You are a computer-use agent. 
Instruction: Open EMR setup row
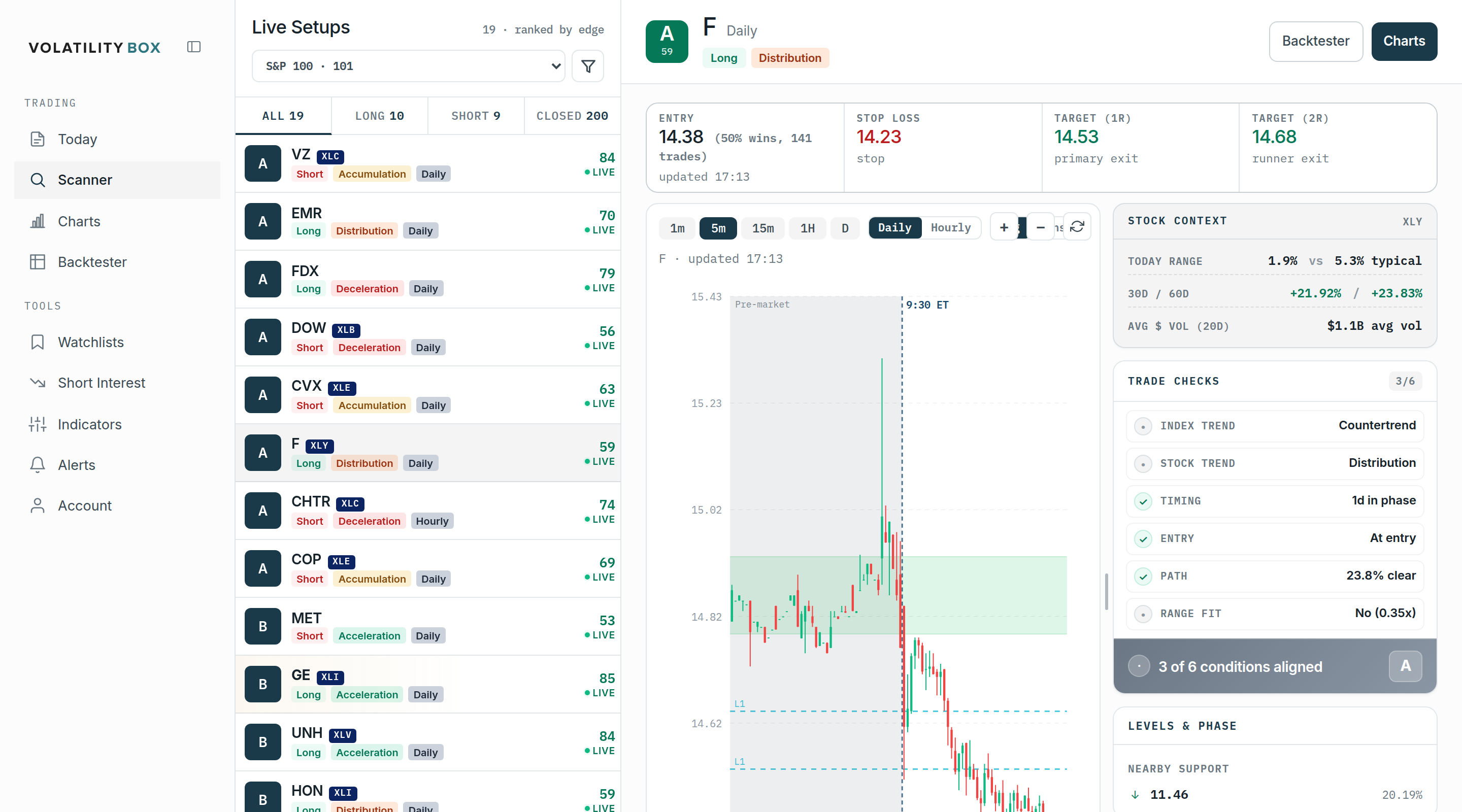(x=428, y=221)
